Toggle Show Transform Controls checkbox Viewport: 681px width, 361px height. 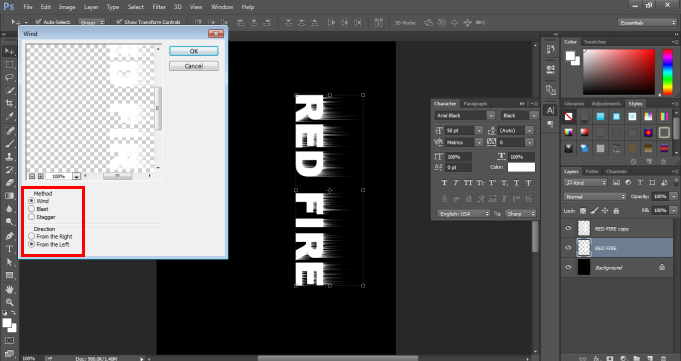pyautogui.click(x=119, y=22)
